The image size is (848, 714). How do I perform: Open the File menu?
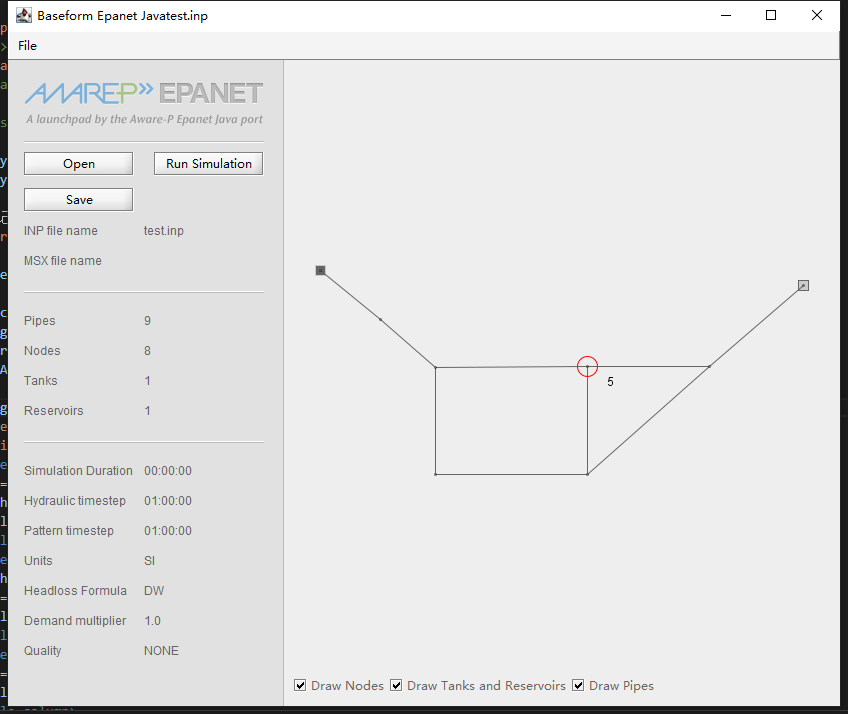point(27,45)
